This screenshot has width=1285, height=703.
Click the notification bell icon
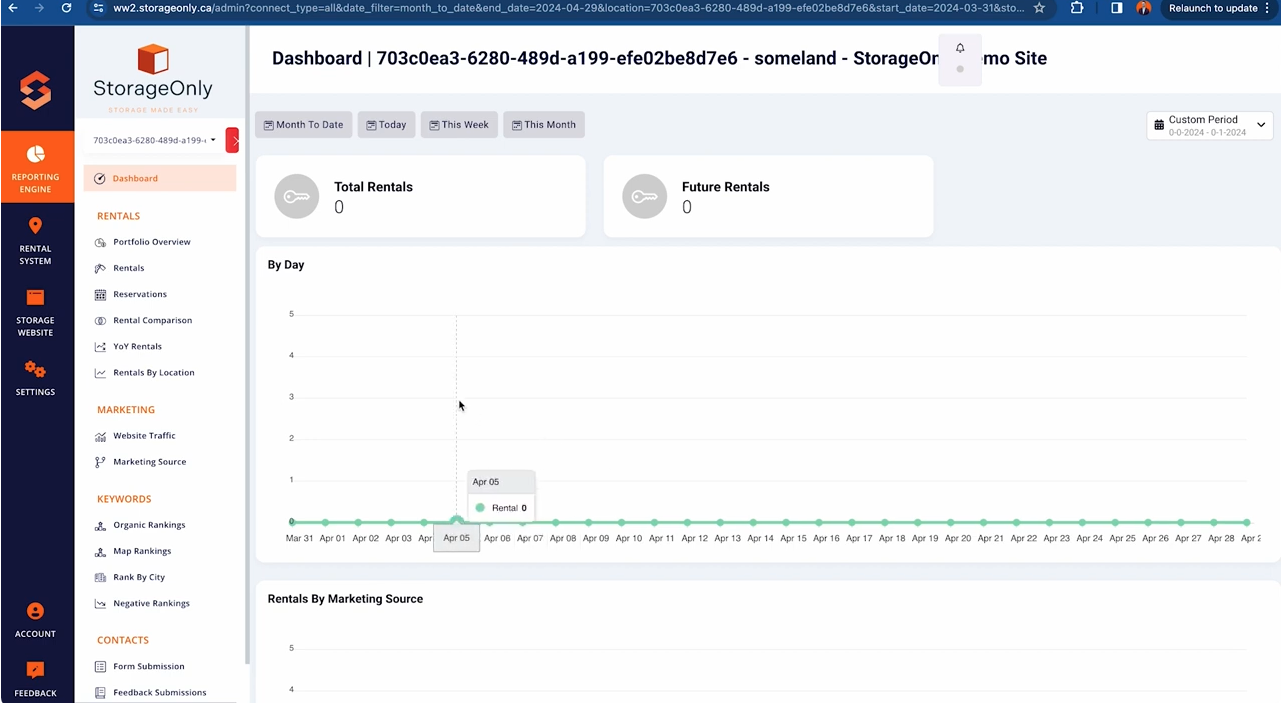pos(960,48)
